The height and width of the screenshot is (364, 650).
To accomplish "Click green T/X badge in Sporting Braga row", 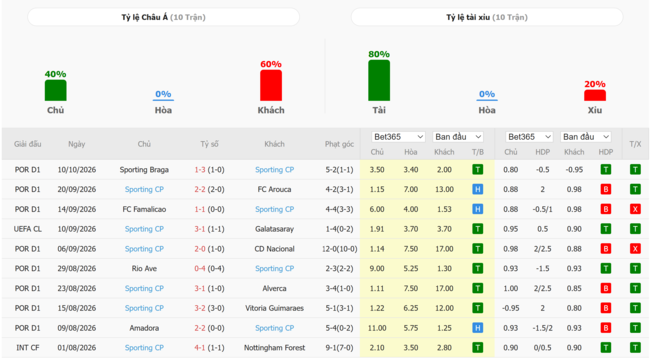I will click(x=635, y=170).
